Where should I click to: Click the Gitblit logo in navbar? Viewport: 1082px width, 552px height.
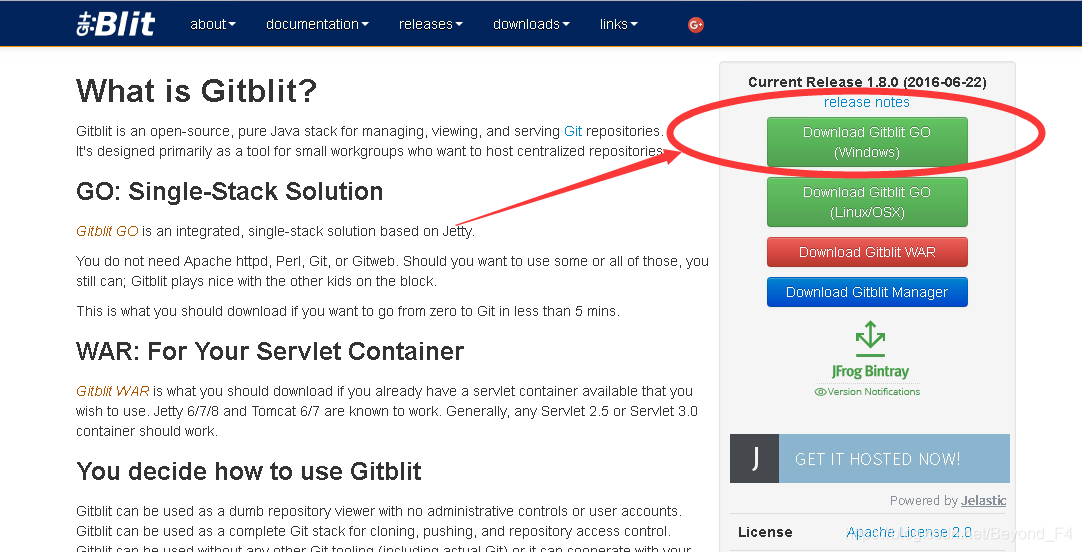point(116,23)
